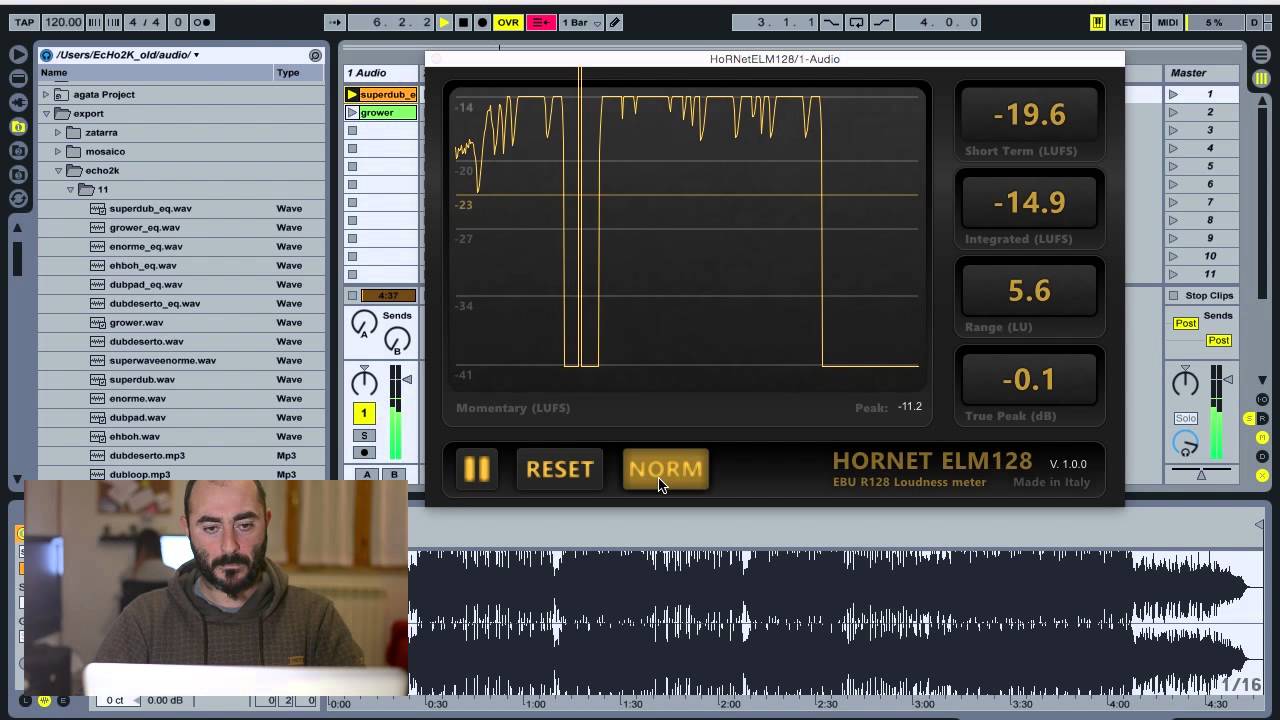Image resolution: width=1280 pixels, height=720 pixels.
Task: Toggle the Follow playback button
Action: point(335,22)
